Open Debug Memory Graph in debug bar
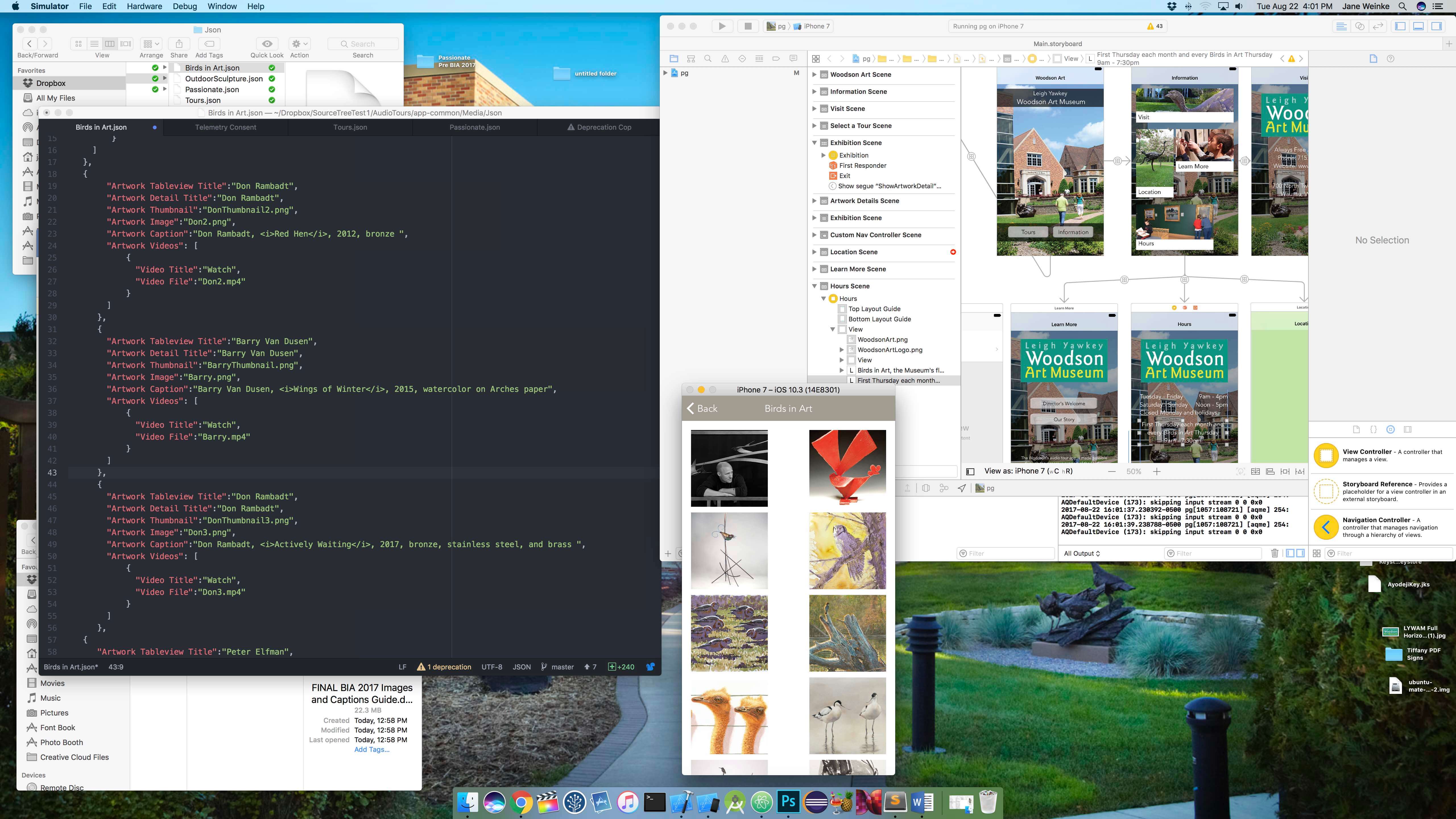This screenshot has height=819, width=1456. point(944,488)
